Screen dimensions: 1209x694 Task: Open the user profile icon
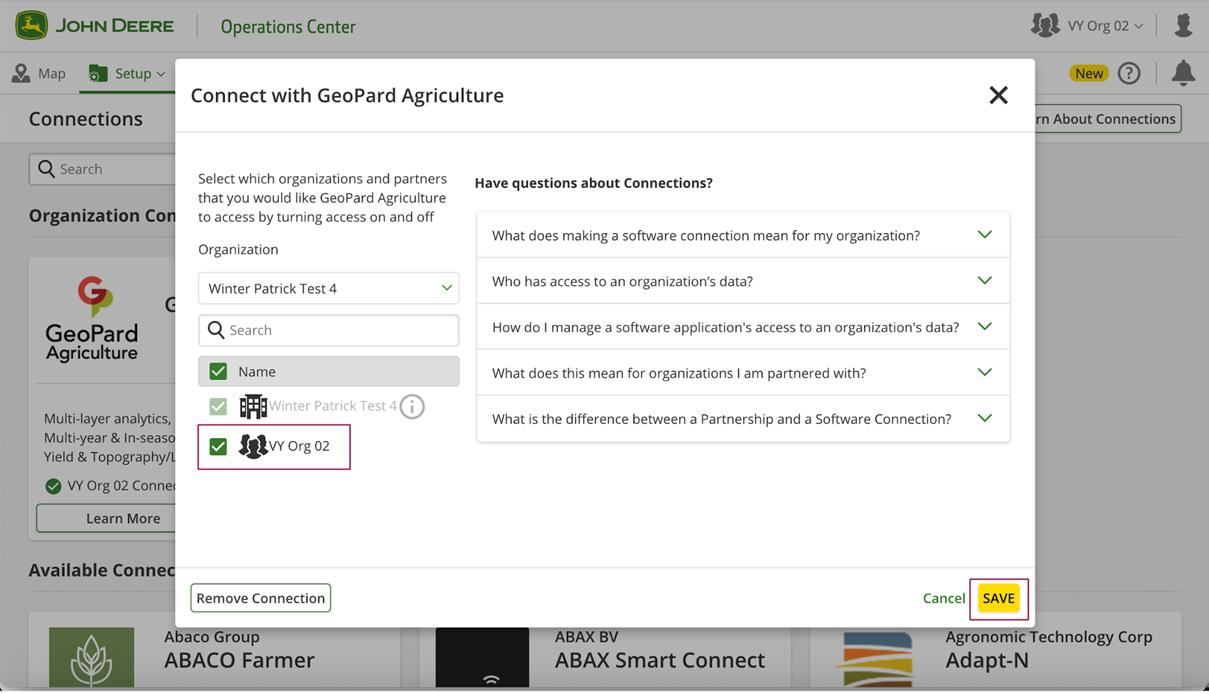click(1183, 26)
